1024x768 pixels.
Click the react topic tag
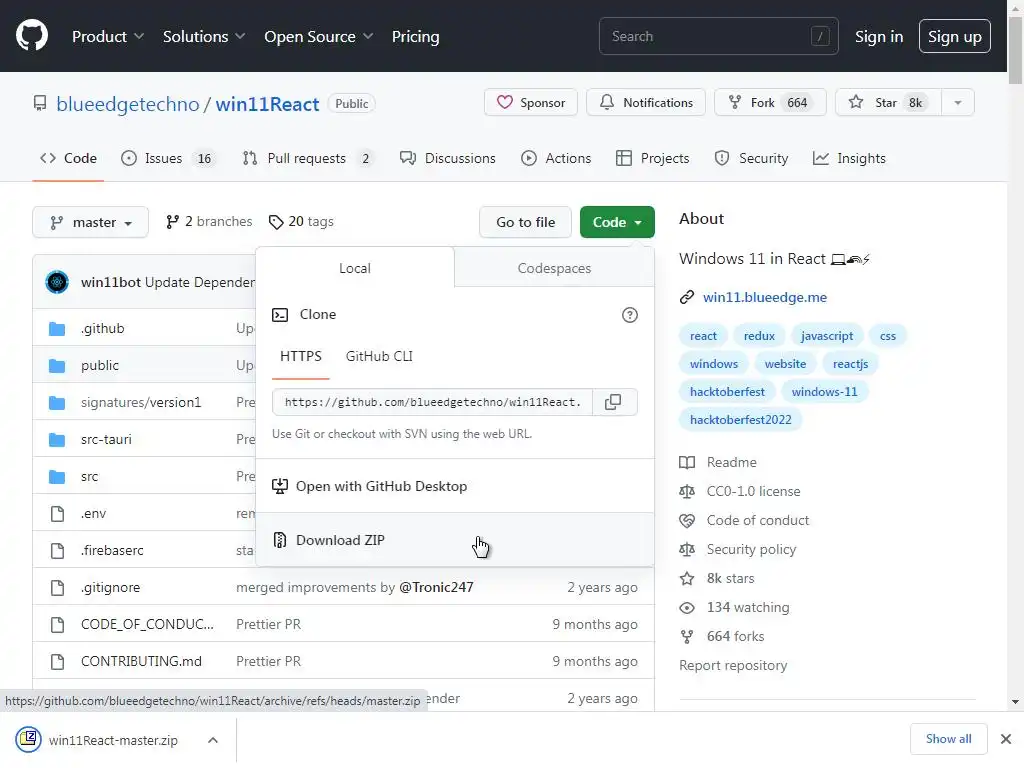[x=703, y=336]
